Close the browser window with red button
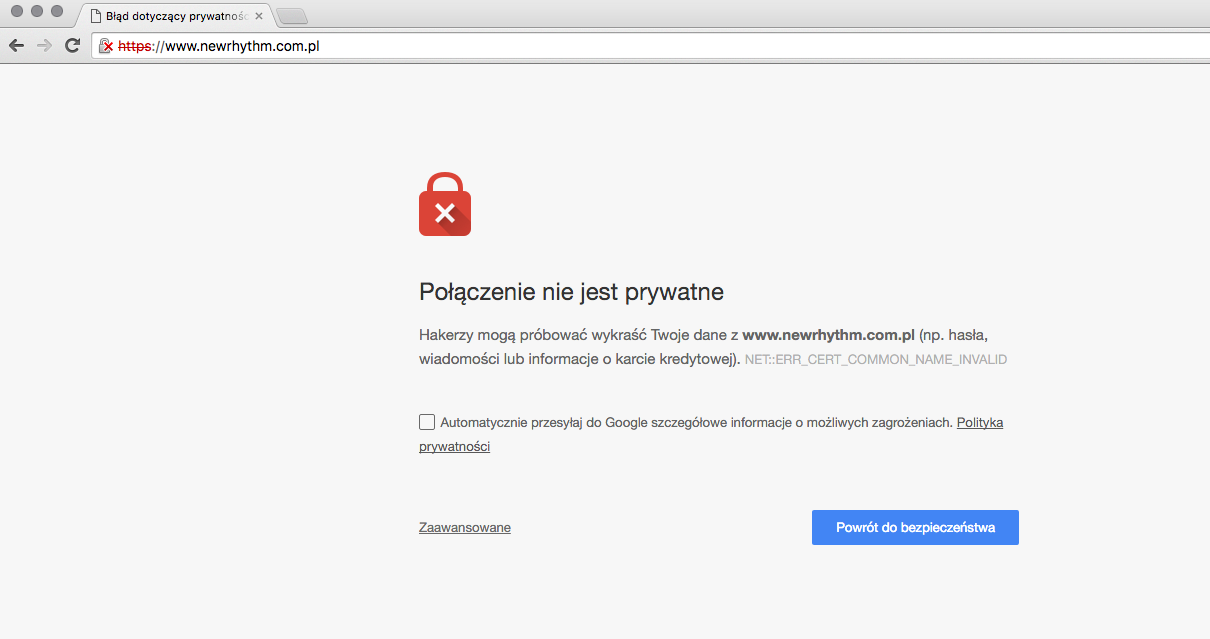Screen dimensions: 1210x639 tap(17, 11)
